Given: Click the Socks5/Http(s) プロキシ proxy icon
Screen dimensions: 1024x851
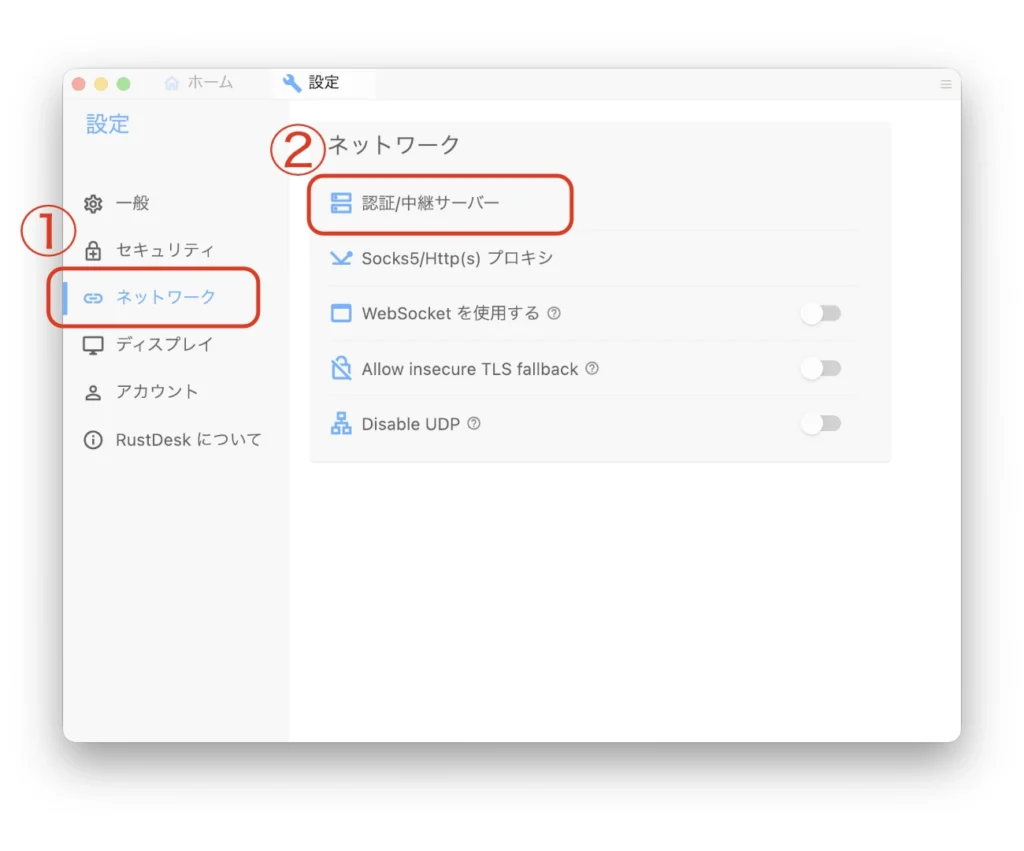Looking at the screenshot, I should [341, 259].
